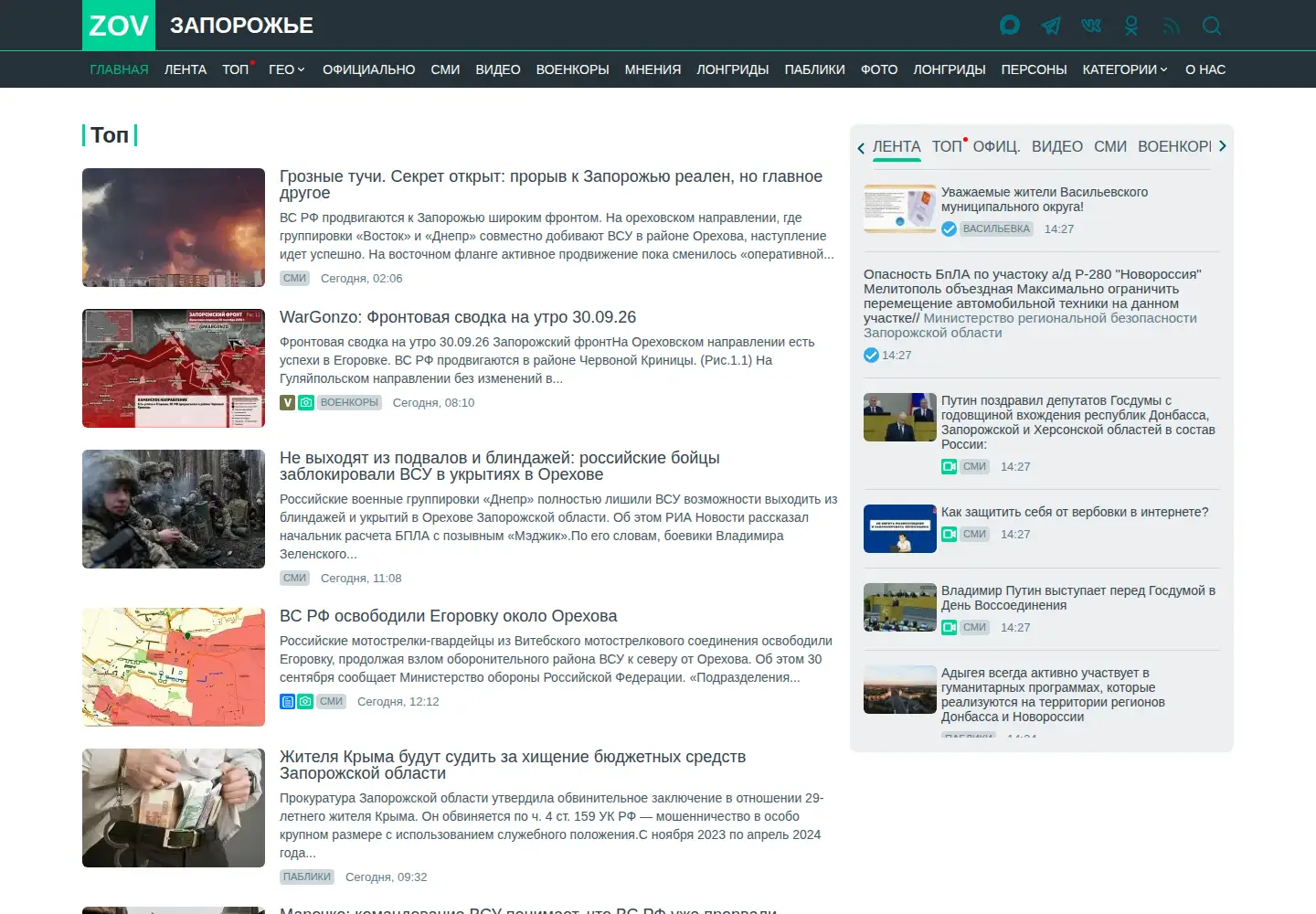The height and width of the screenshot is (914, 1316).
Task: Open МНЕНИЯ in navigation bar
Action: (x=653, y=69)
